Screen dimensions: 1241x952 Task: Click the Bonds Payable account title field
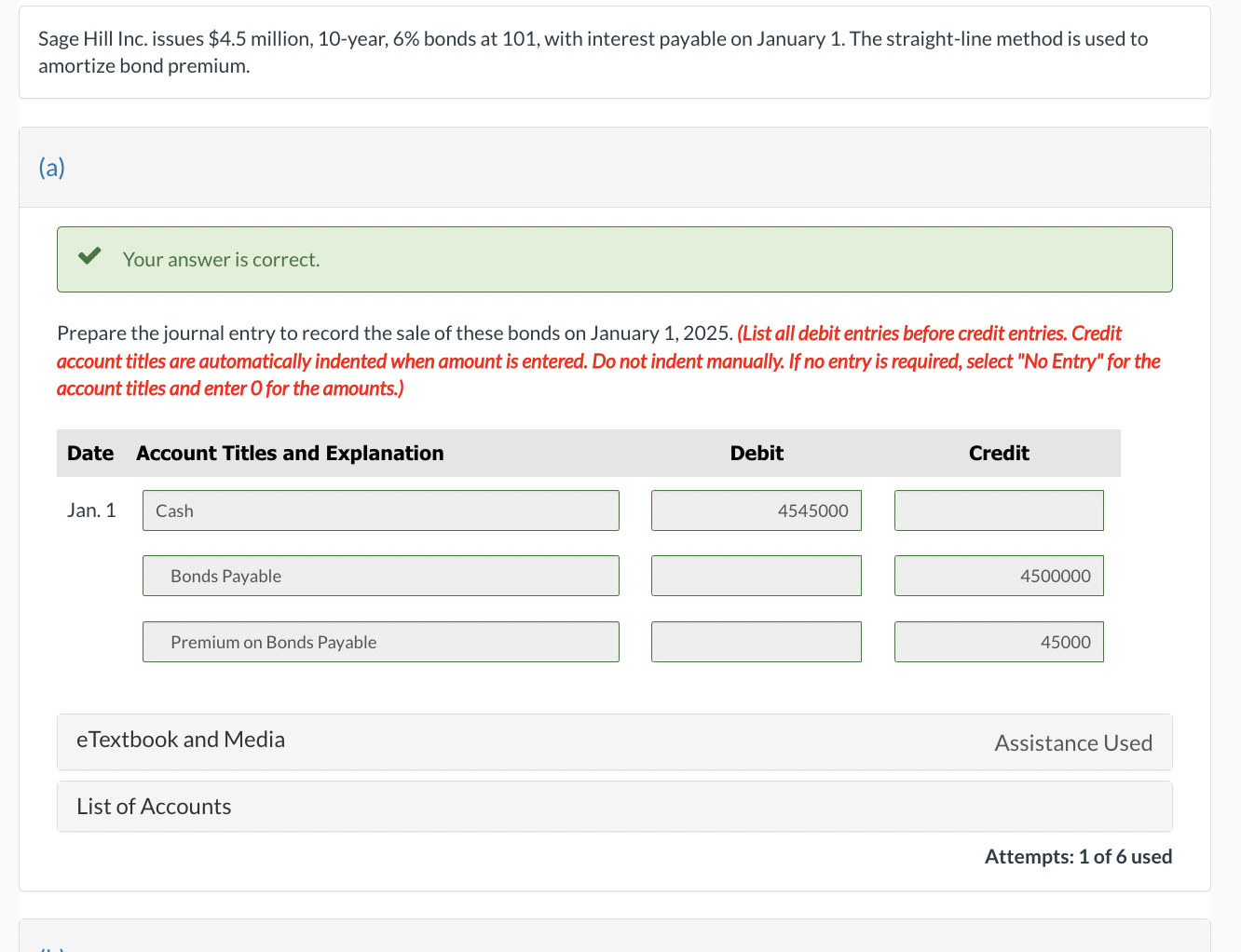pos(380,576)
